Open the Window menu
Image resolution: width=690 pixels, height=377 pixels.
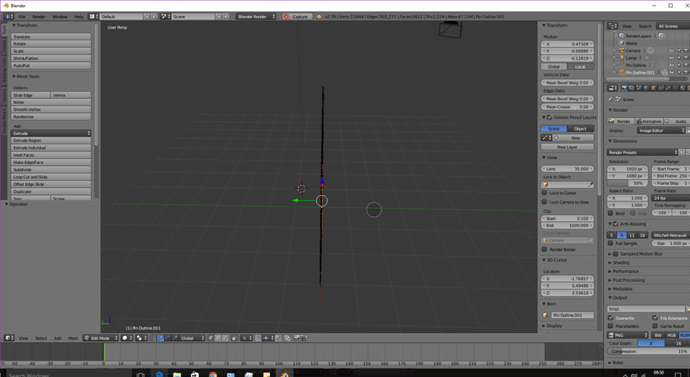[x=59, y=16]
